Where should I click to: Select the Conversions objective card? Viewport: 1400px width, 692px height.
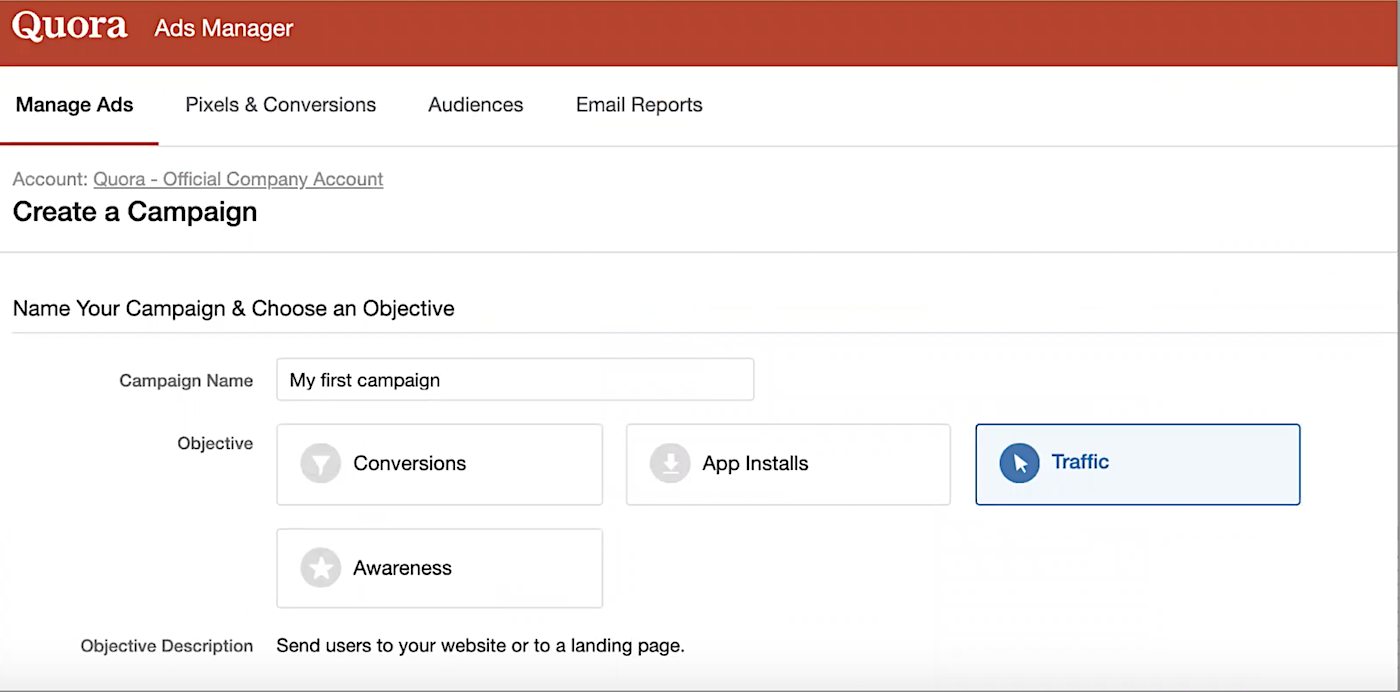pos(440,464)
